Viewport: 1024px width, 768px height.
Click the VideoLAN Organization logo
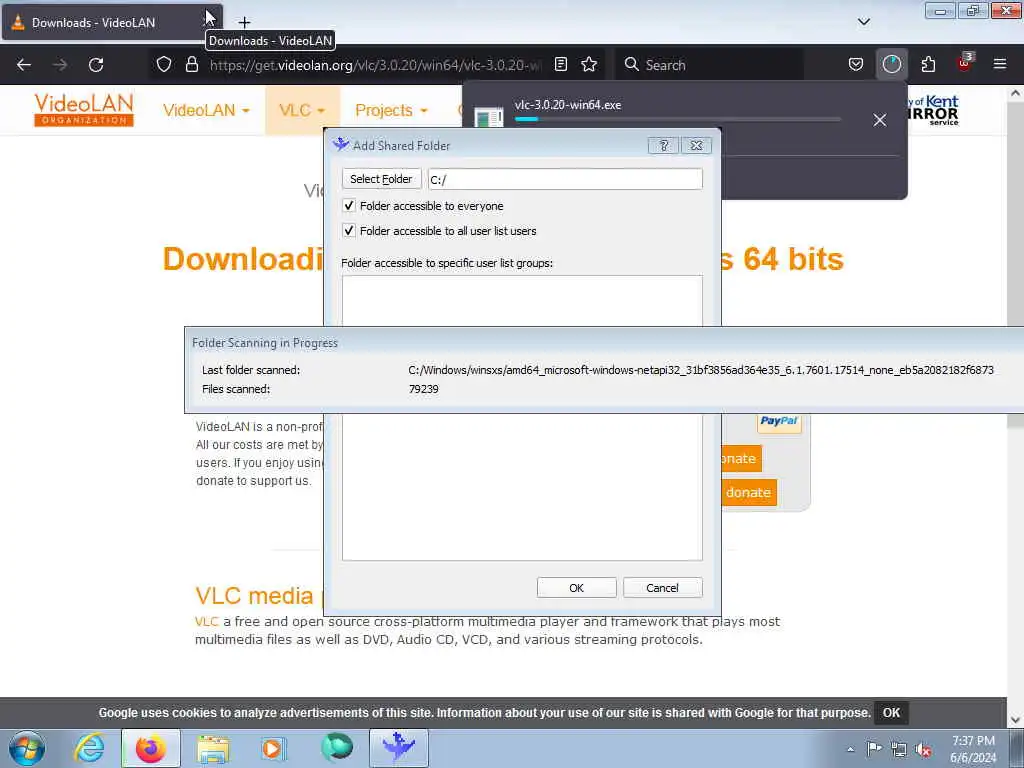pyautogui.click(x=84, y=110)
